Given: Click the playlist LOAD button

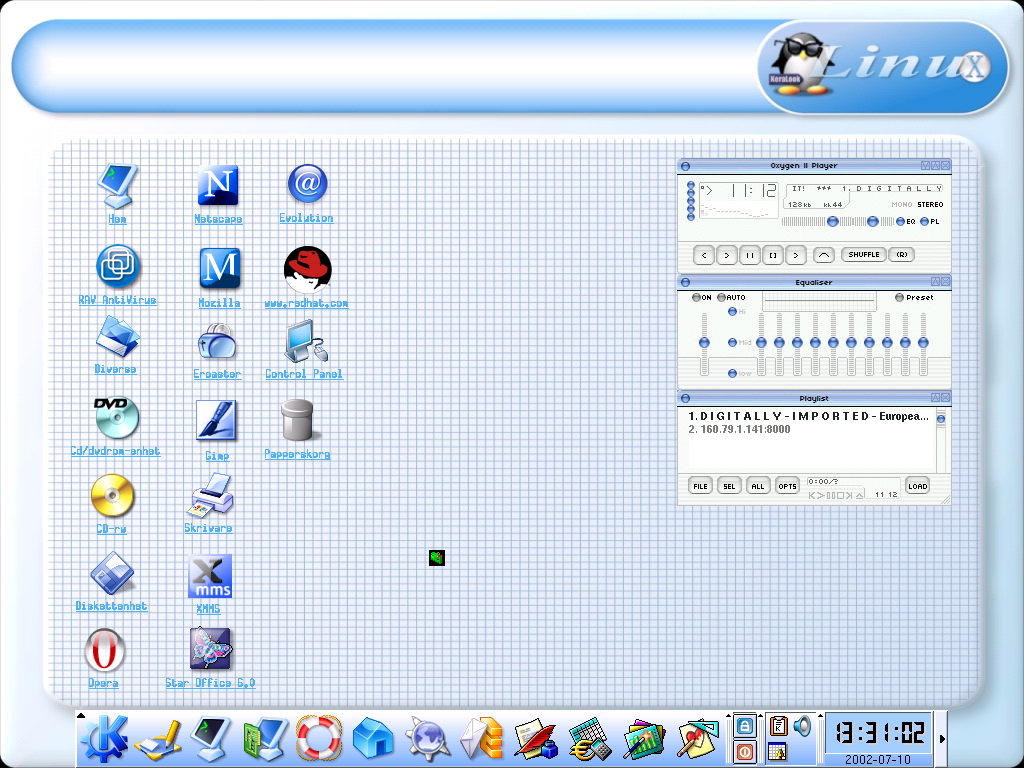Looking at the screenshot, I should [918, 486].
